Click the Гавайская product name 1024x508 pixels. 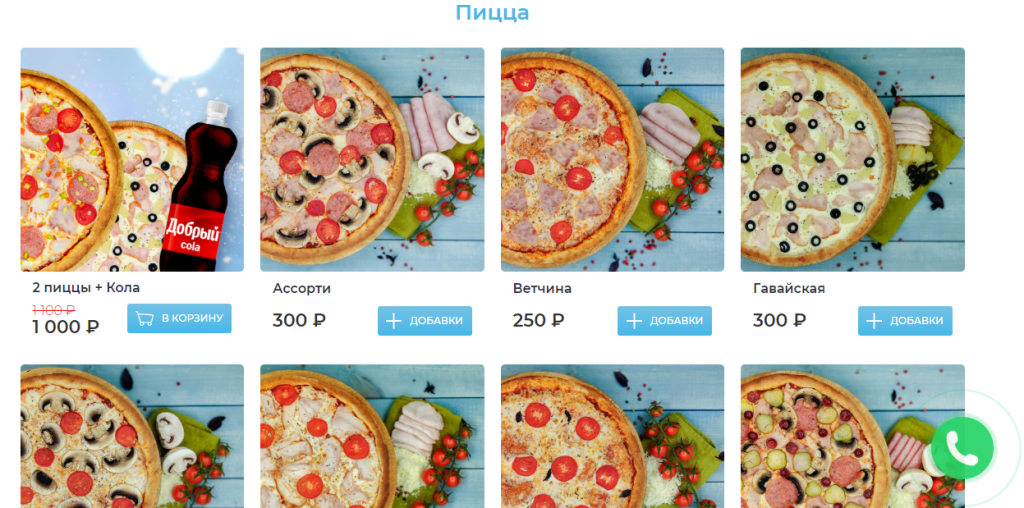click(x=789, y=289)
